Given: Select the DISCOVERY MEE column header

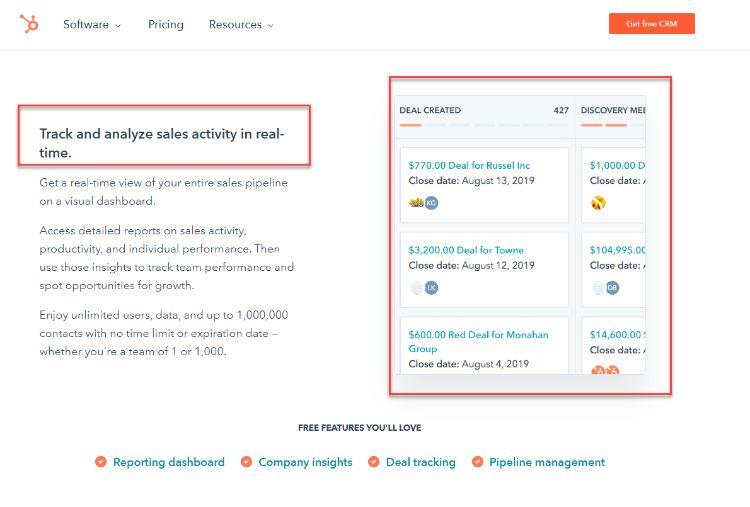Looking at the screenshot, I should tap(613, 110).
